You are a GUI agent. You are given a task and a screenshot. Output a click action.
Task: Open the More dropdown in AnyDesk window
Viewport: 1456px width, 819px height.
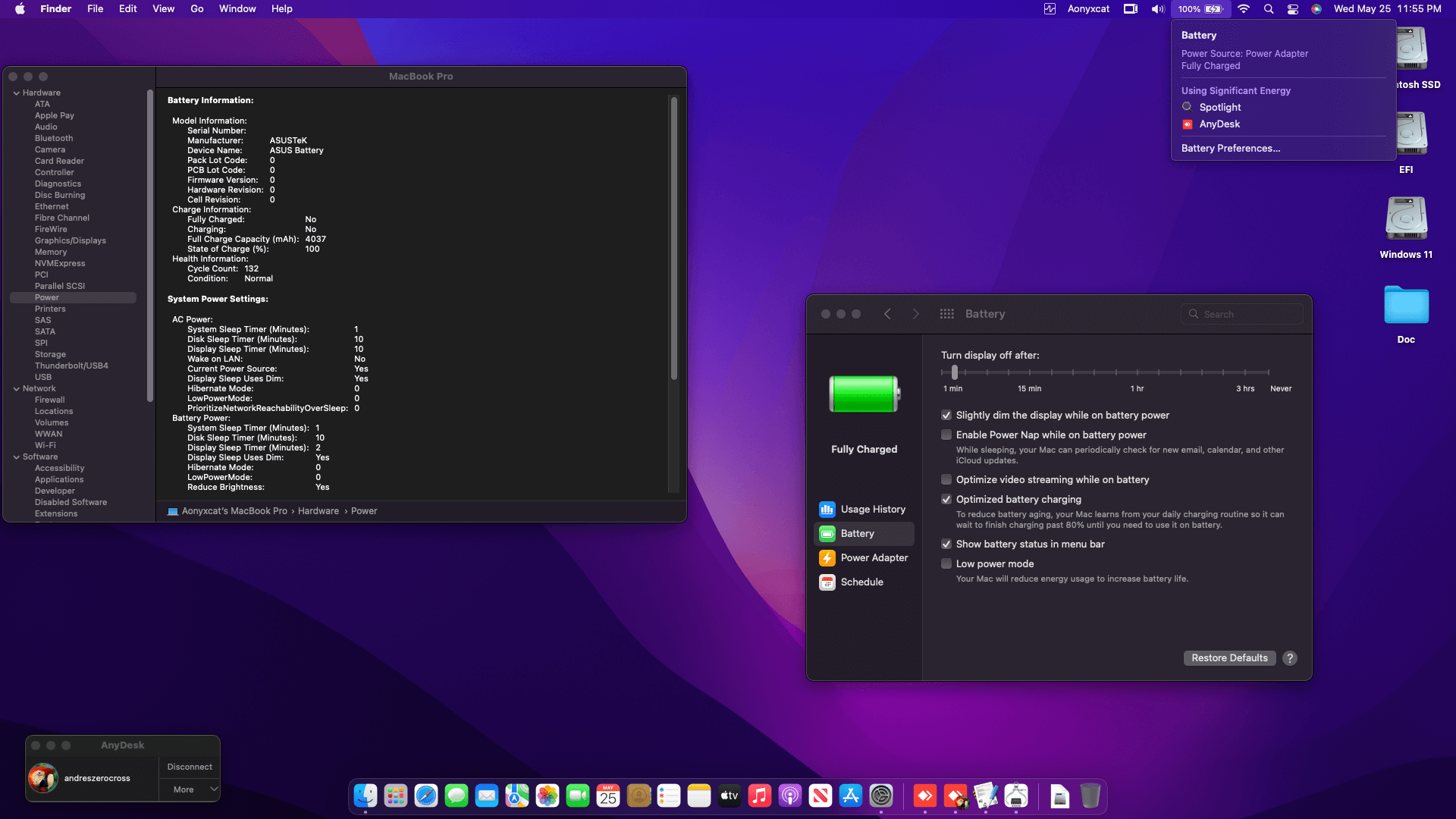click(190, 789)
